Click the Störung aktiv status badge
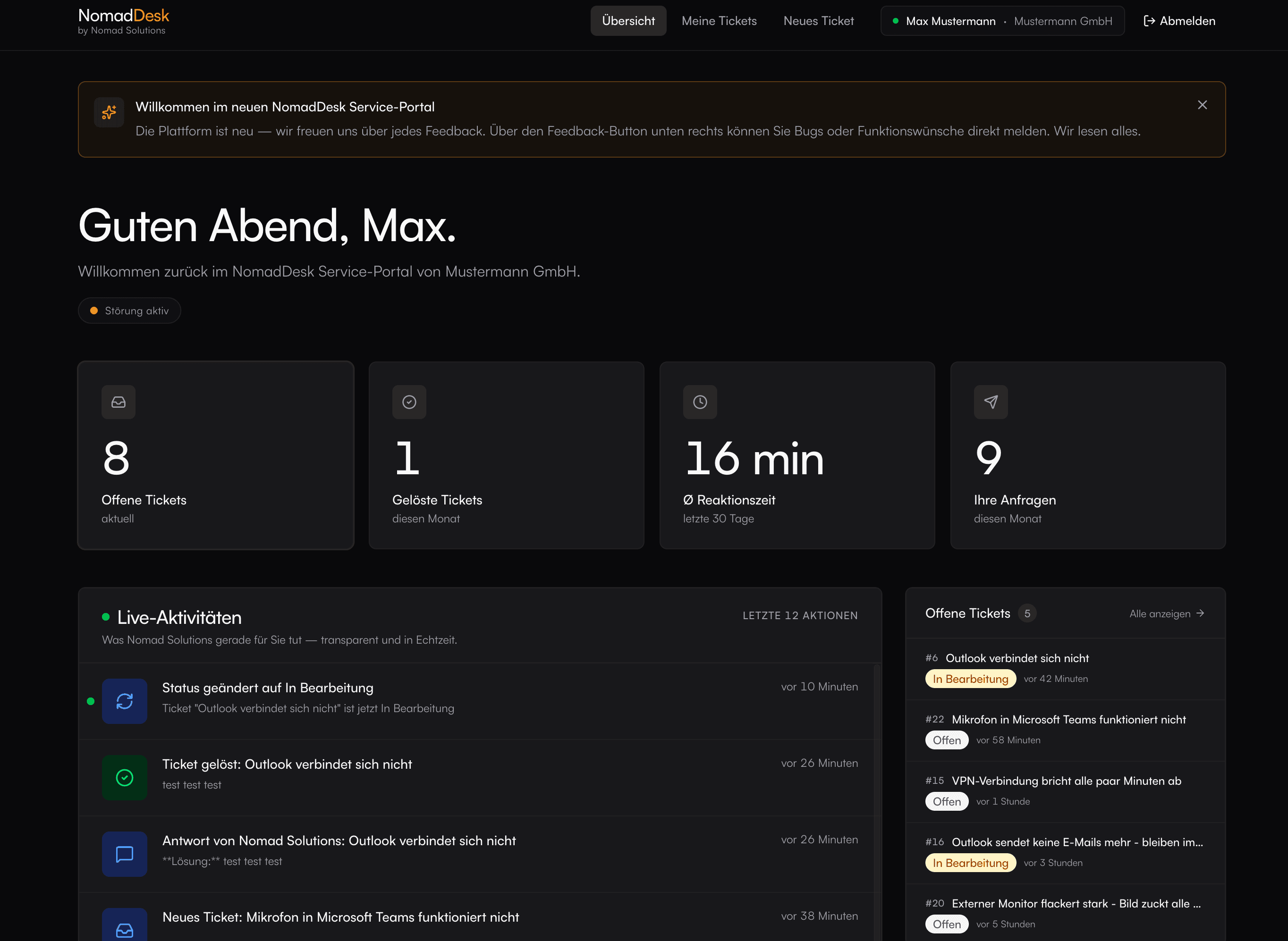 pyautogui.click(x=129, y=311)
